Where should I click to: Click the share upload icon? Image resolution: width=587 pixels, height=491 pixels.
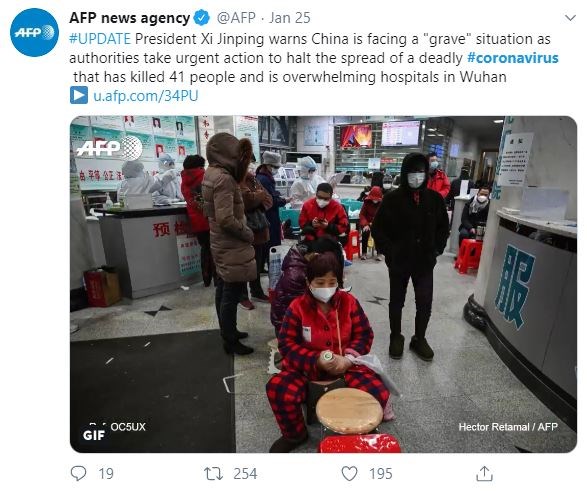[x=484, y=473]
